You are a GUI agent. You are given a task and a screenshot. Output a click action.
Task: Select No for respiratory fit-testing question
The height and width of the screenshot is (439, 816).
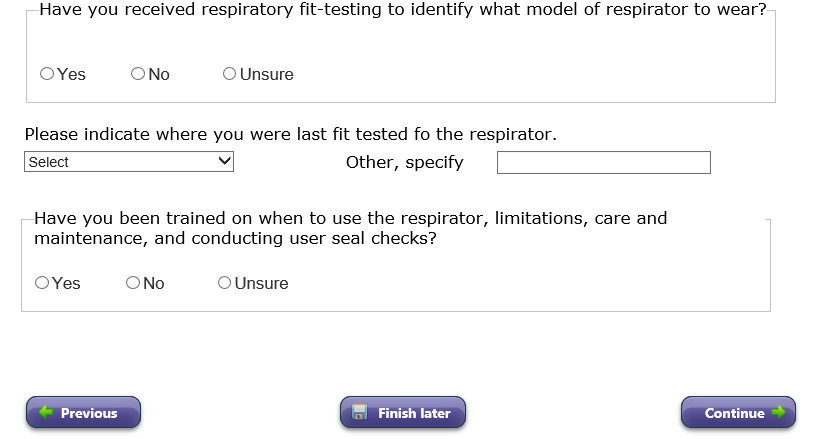pos(138,74)
